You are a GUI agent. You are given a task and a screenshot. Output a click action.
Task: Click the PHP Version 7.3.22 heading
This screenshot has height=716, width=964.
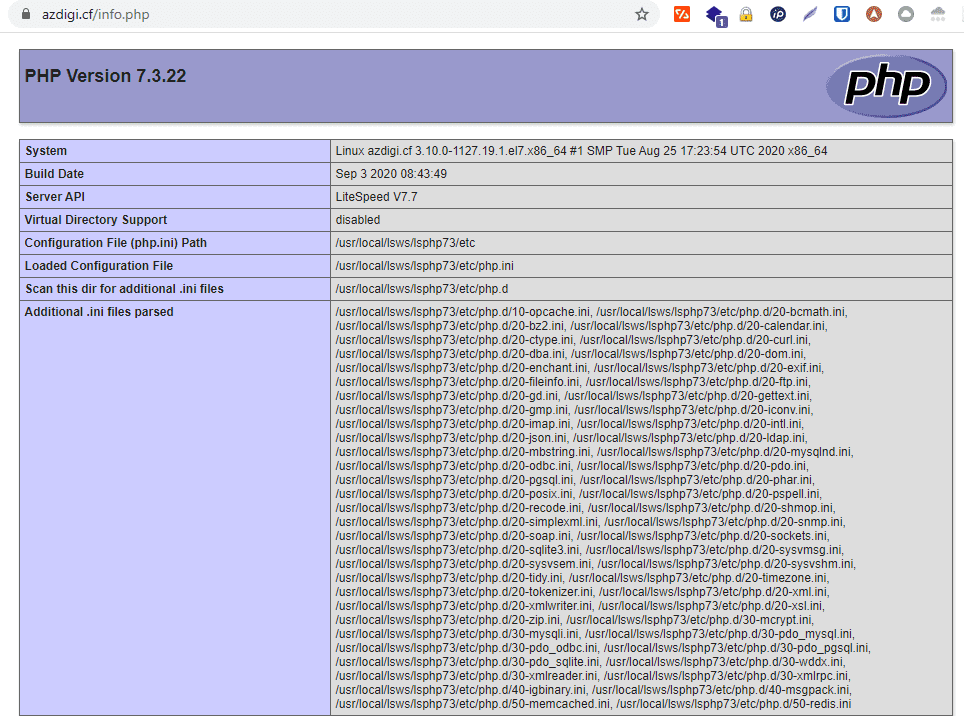click(x=106, y=76)
